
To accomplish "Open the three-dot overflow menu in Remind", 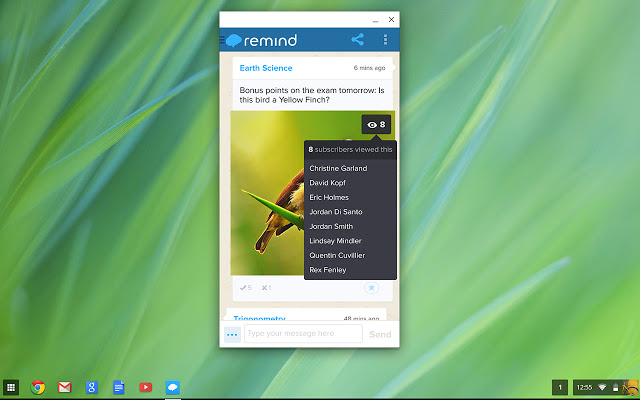I will click(x=385, y=40).
